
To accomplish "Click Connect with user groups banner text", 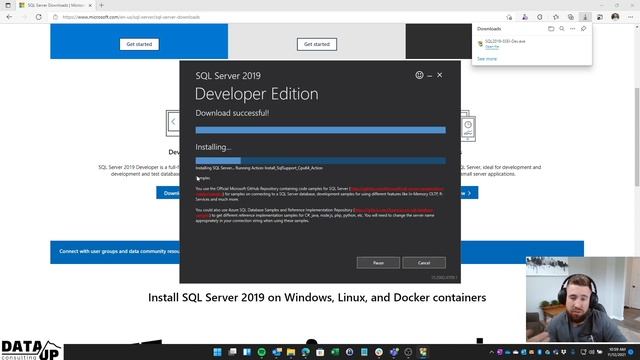I will coord(119,251).
